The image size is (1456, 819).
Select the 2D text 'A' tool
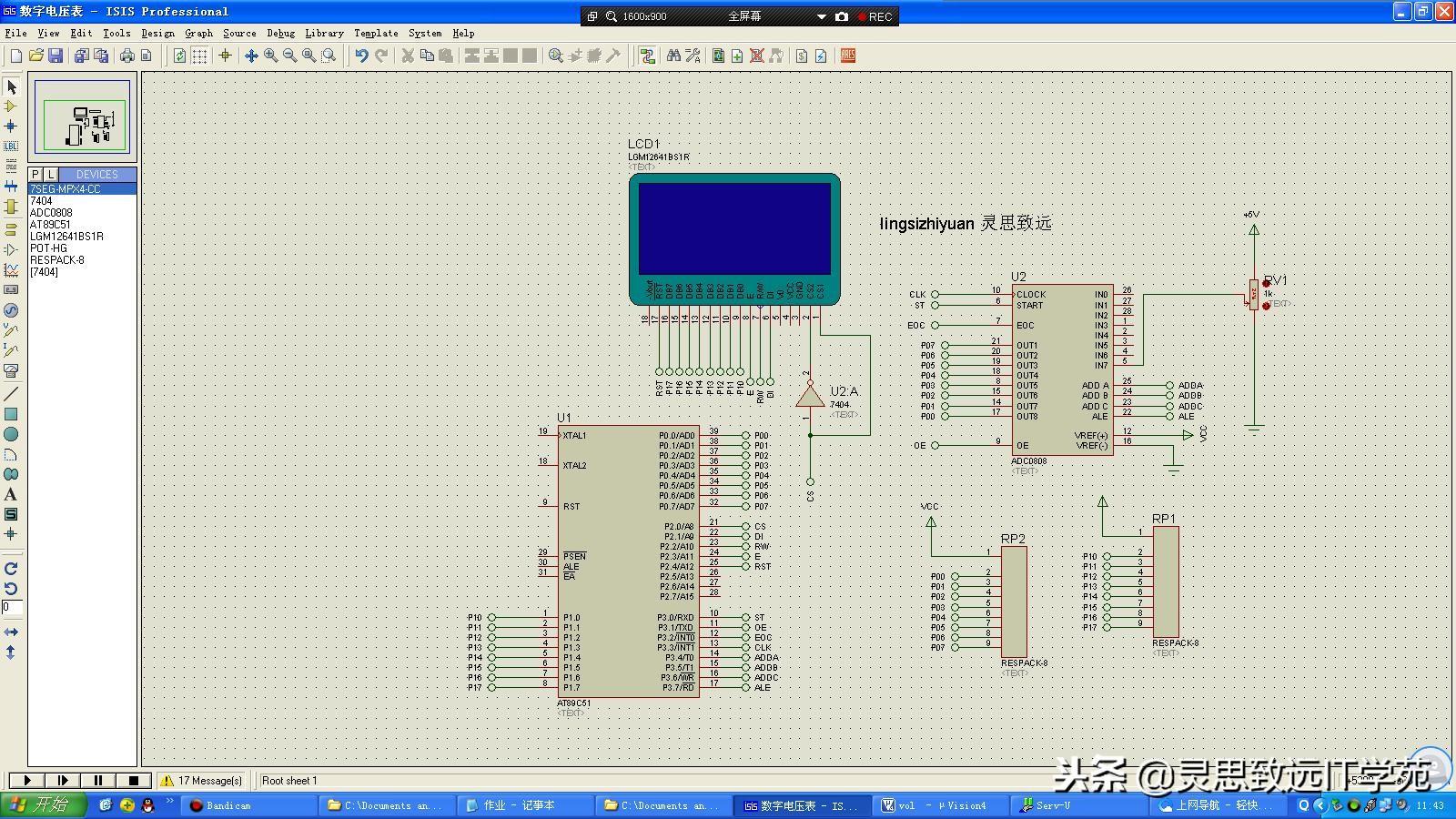11,494
